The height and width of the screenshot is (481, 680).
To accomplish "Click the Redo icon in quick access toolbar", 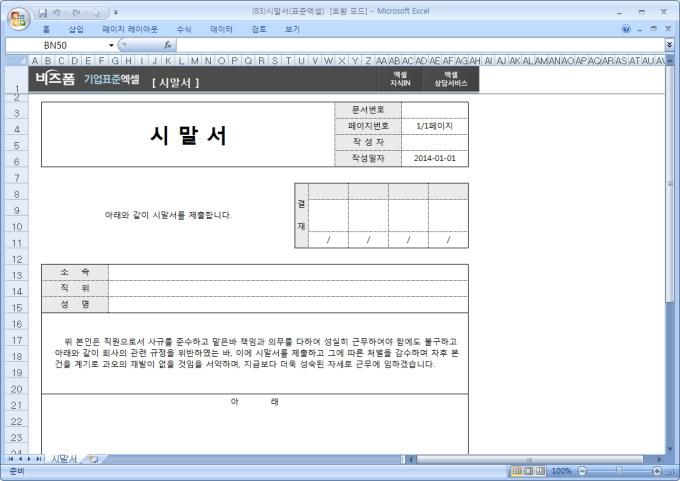I will (76, 13).
